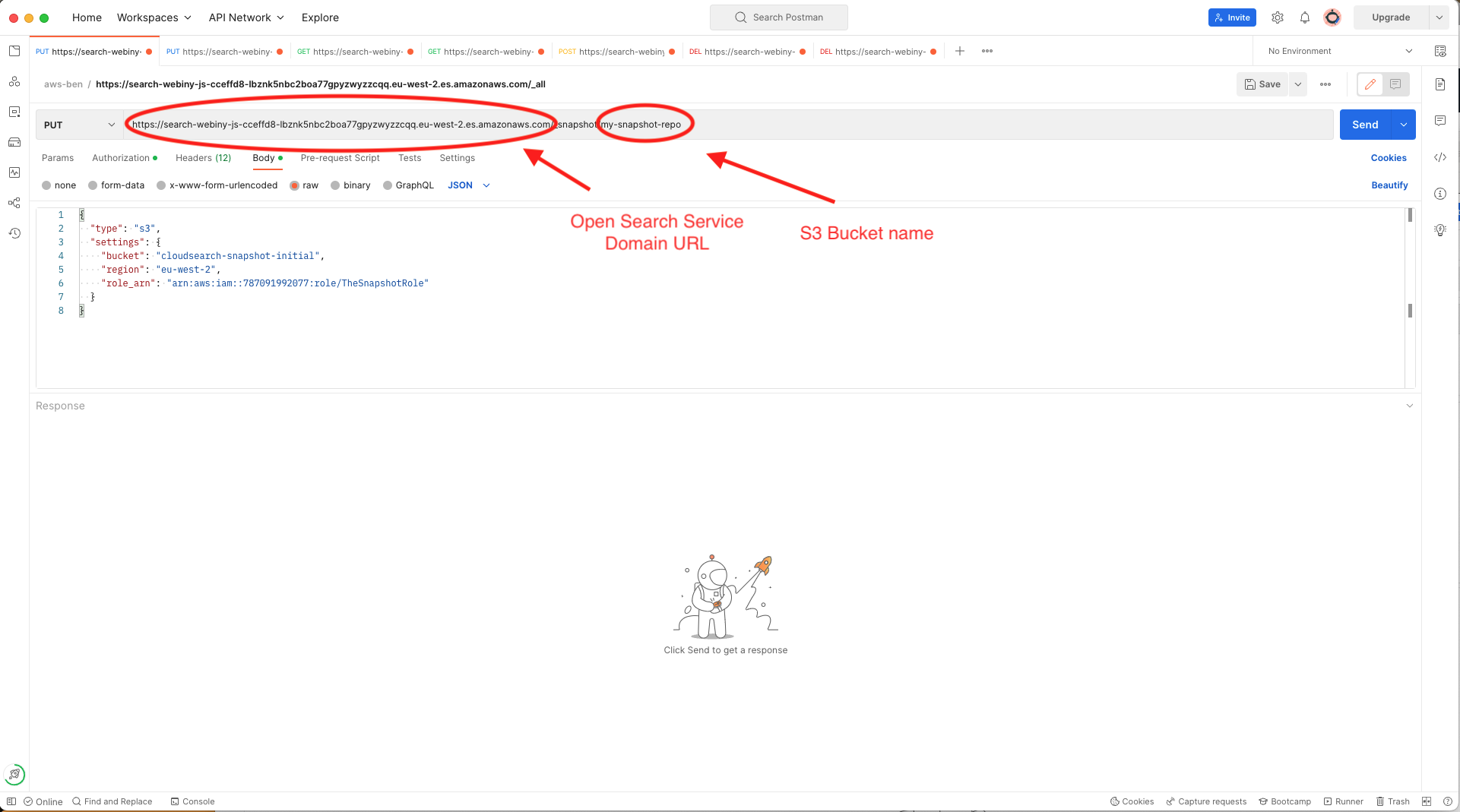Switch to the Authorization tab

pos(122,158)
